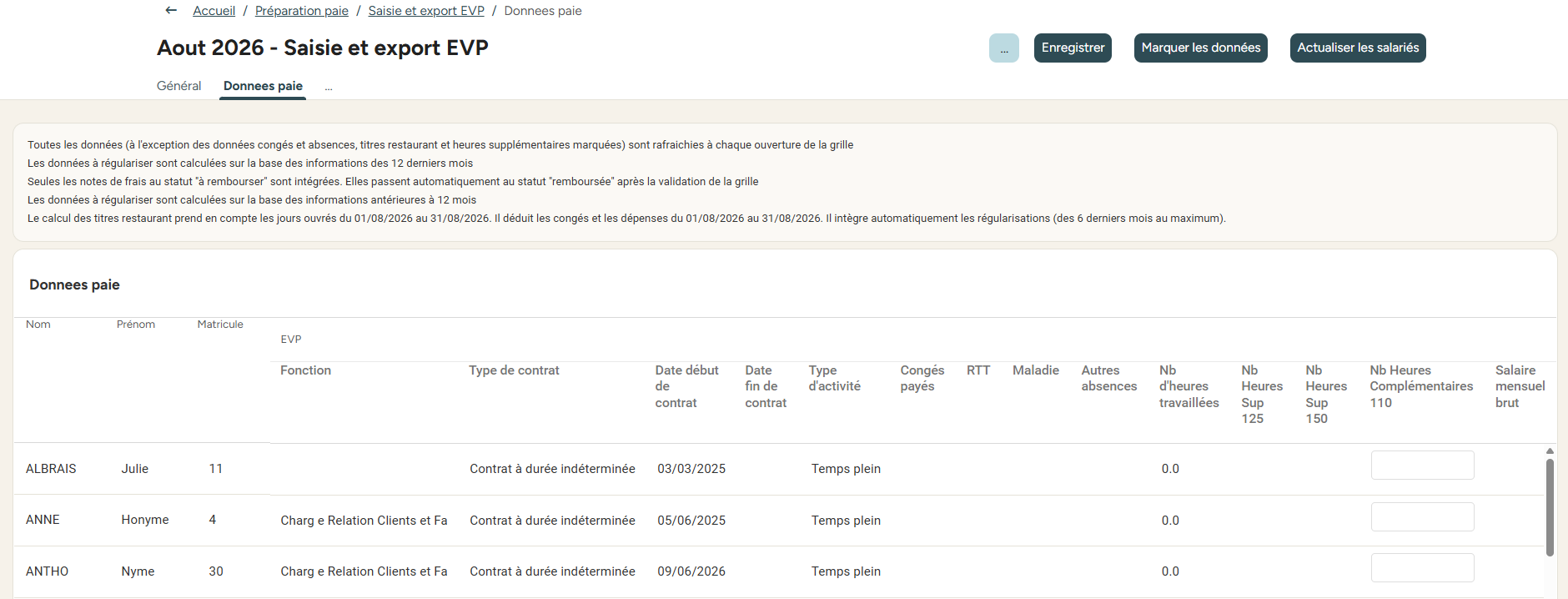Click Date début de contrat header
The image size is (1568, 599).
click(x=686, y=386)
